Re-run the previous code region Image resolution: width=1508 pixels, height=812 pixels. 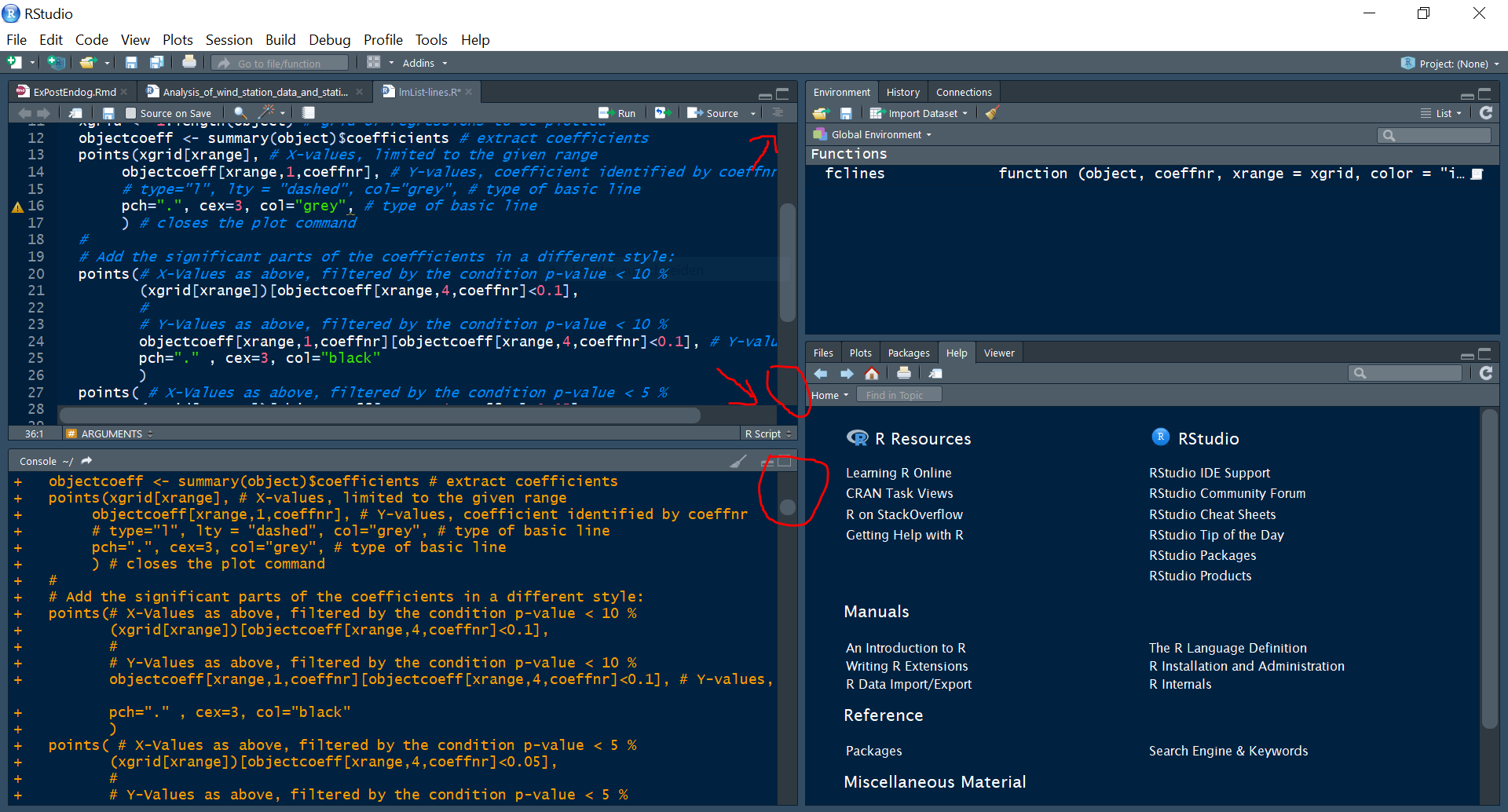(x=662, y=113)
